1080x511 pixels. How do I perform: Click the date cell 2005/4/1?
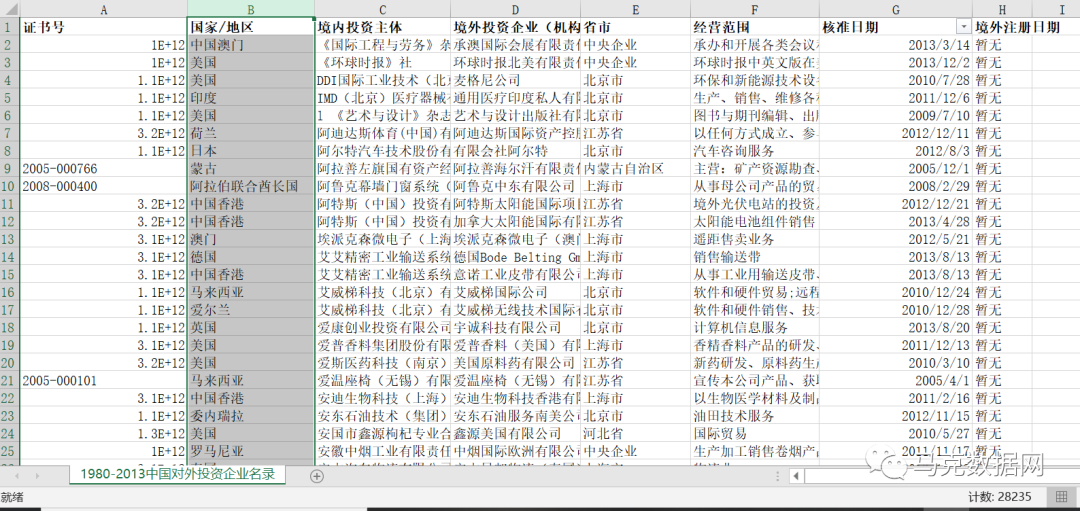pyautogui.click(x=895, y=380)
